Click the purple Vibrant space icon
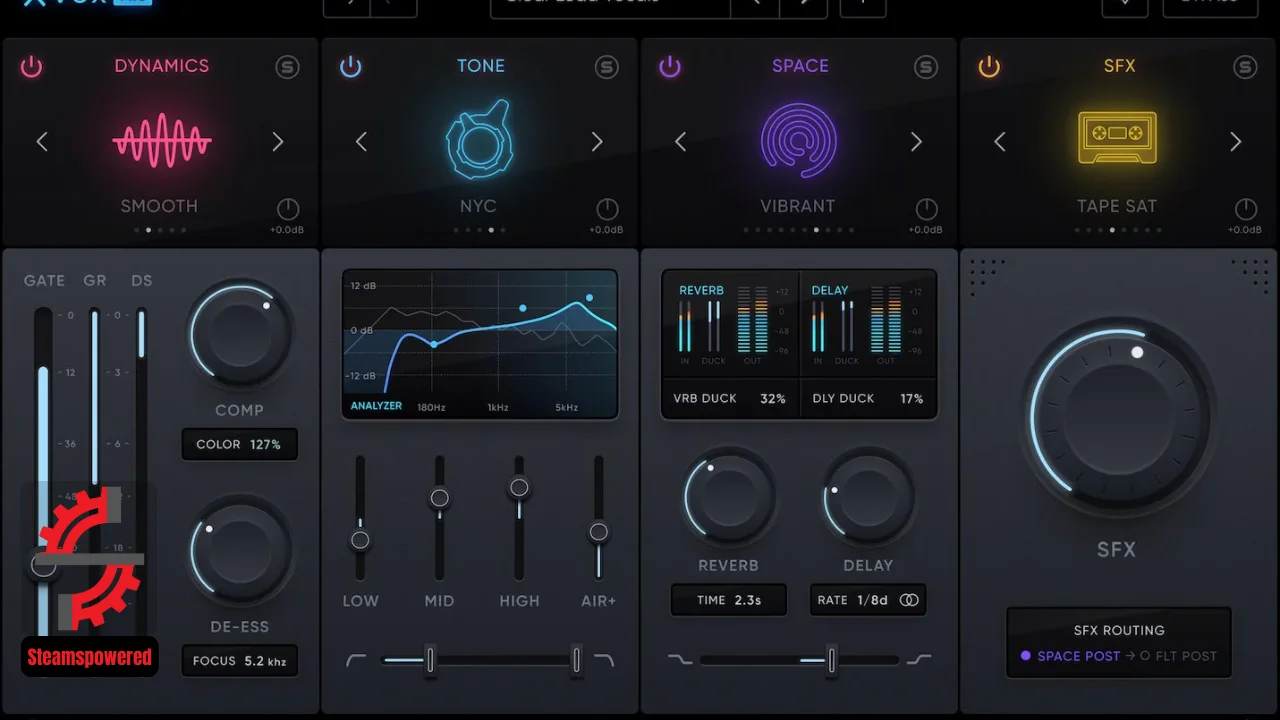This screenshot has height=720, width=1280. (x=798, y=142)
